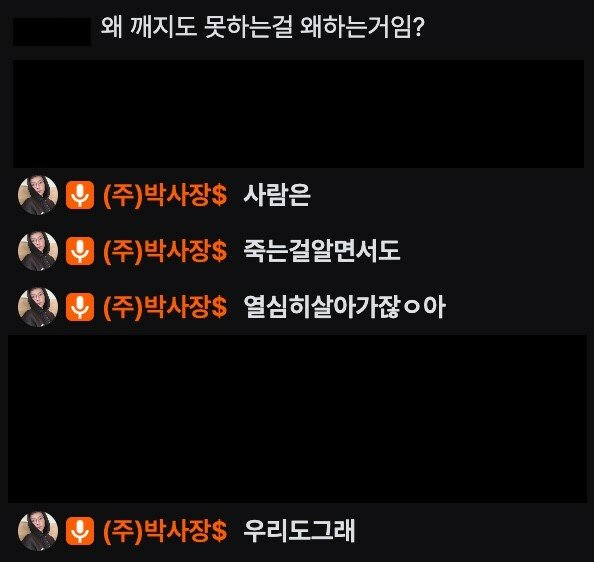Click the chat message text 사람은
The height and width of the screenshot is (562, 594).
[x=277, y=195]
